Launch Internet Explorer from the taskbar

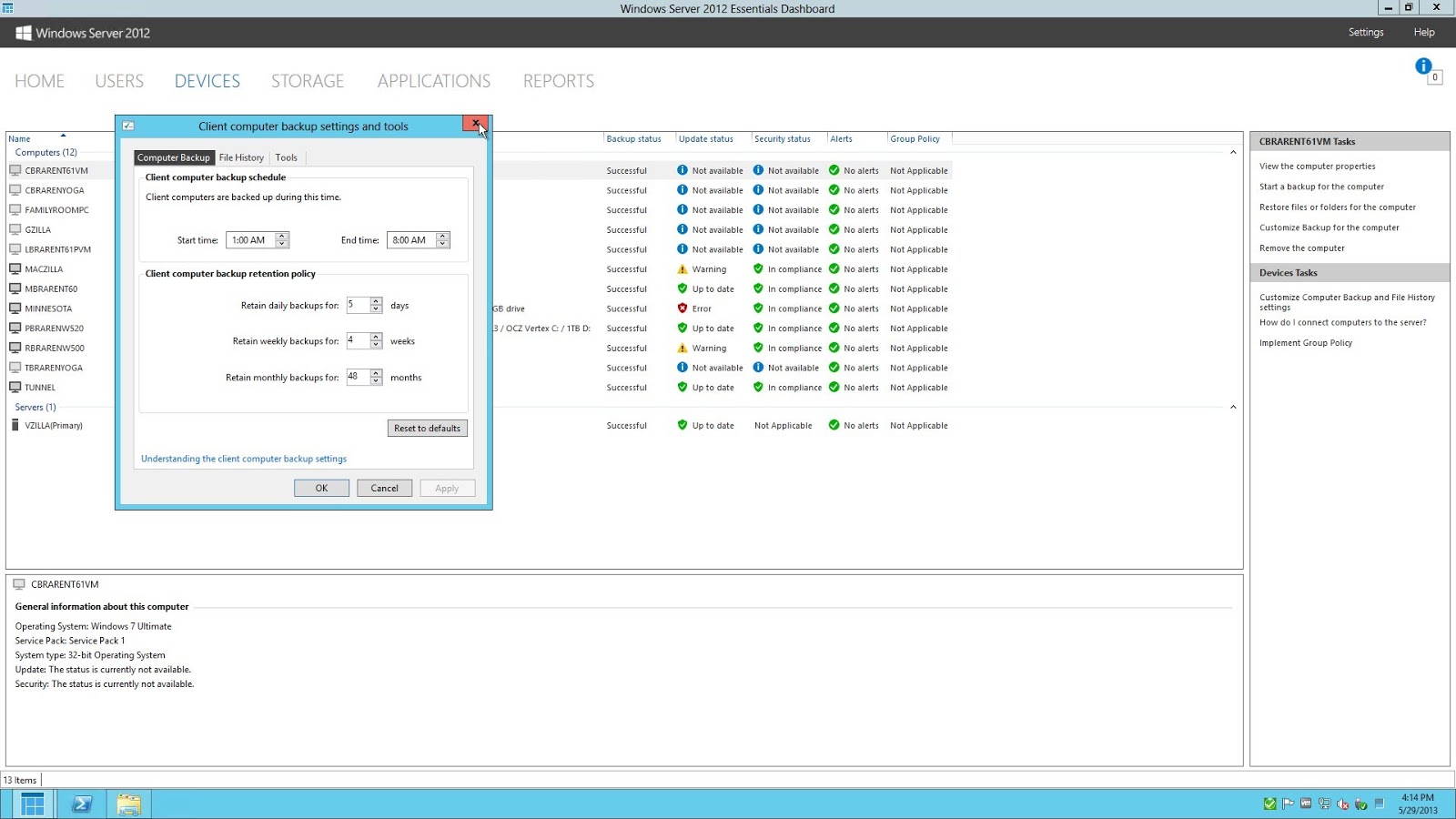tap(81, 804)
